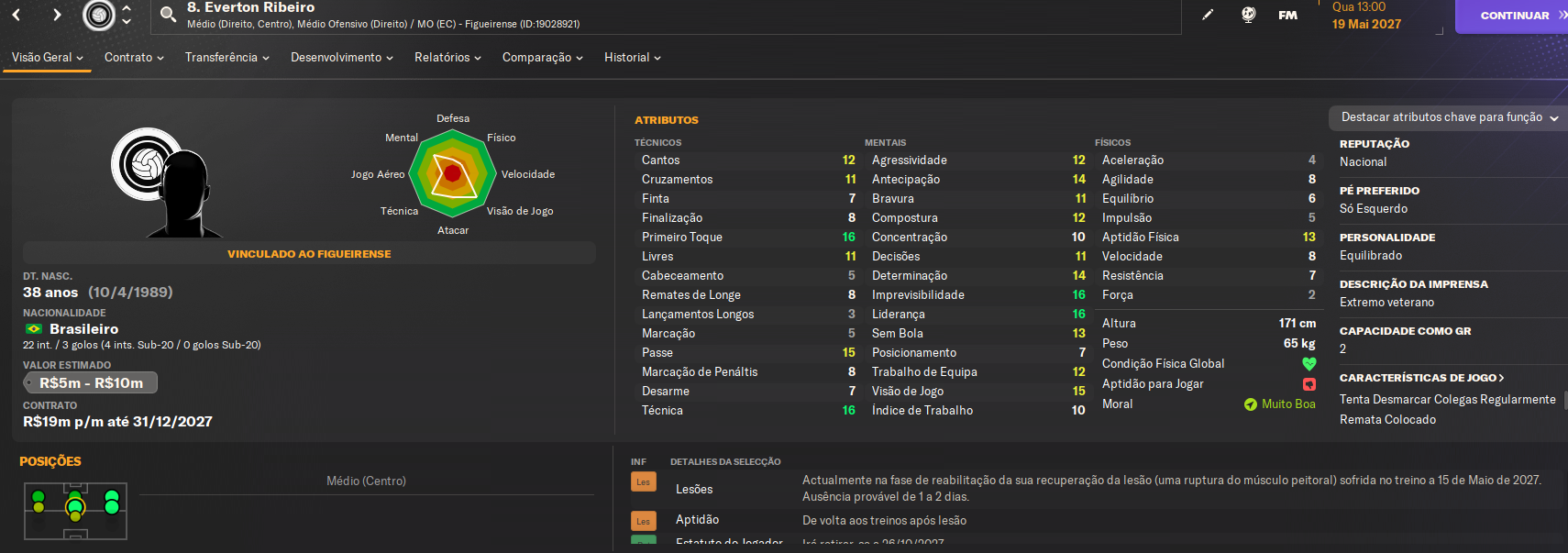Go back with the left arrow
Image resolution: width=1568 pixels, height=553 pixels.
(17, 15)
